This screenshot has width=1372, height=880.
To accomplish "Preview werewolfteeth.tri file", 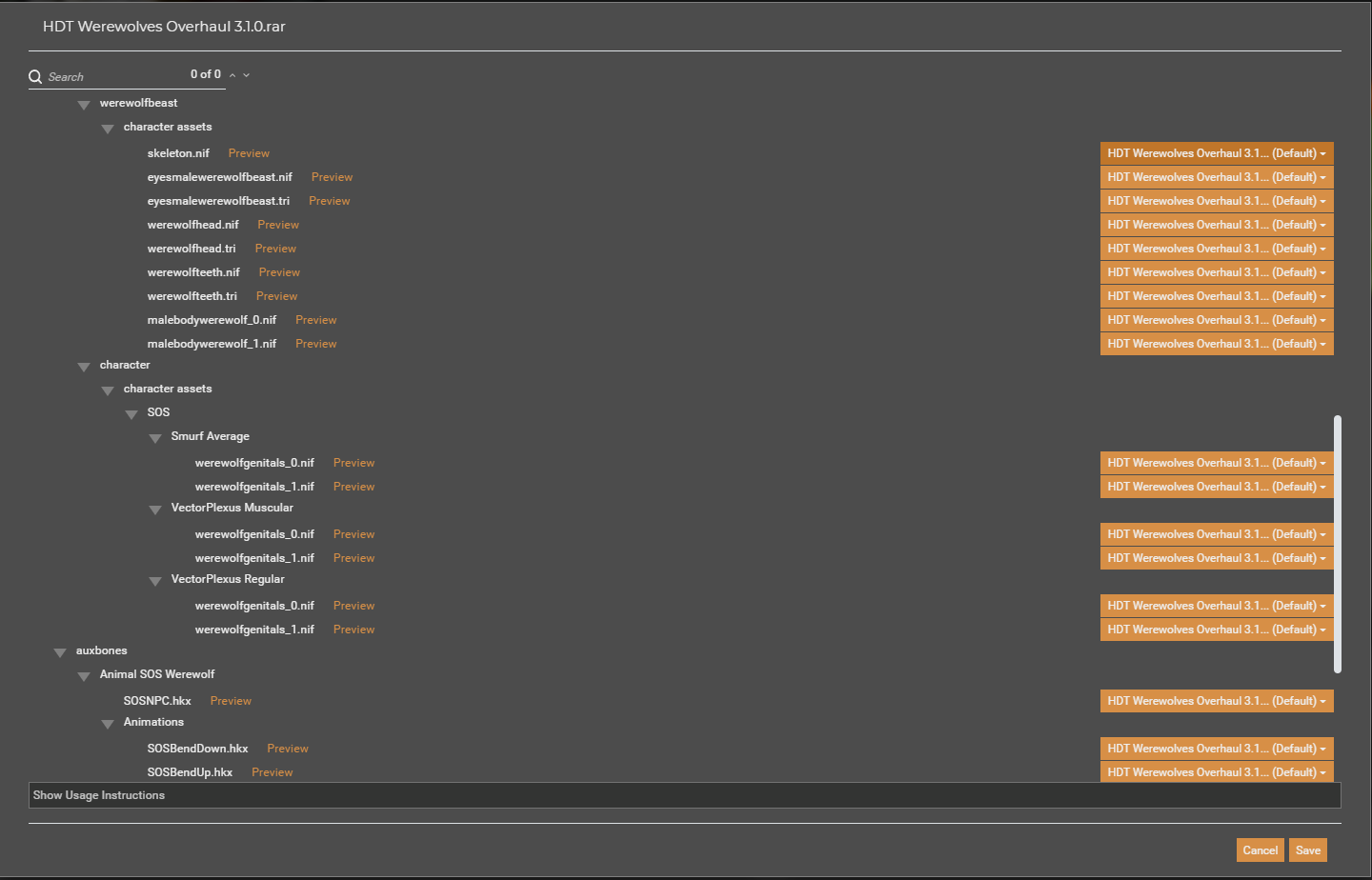I will [276, 296].
